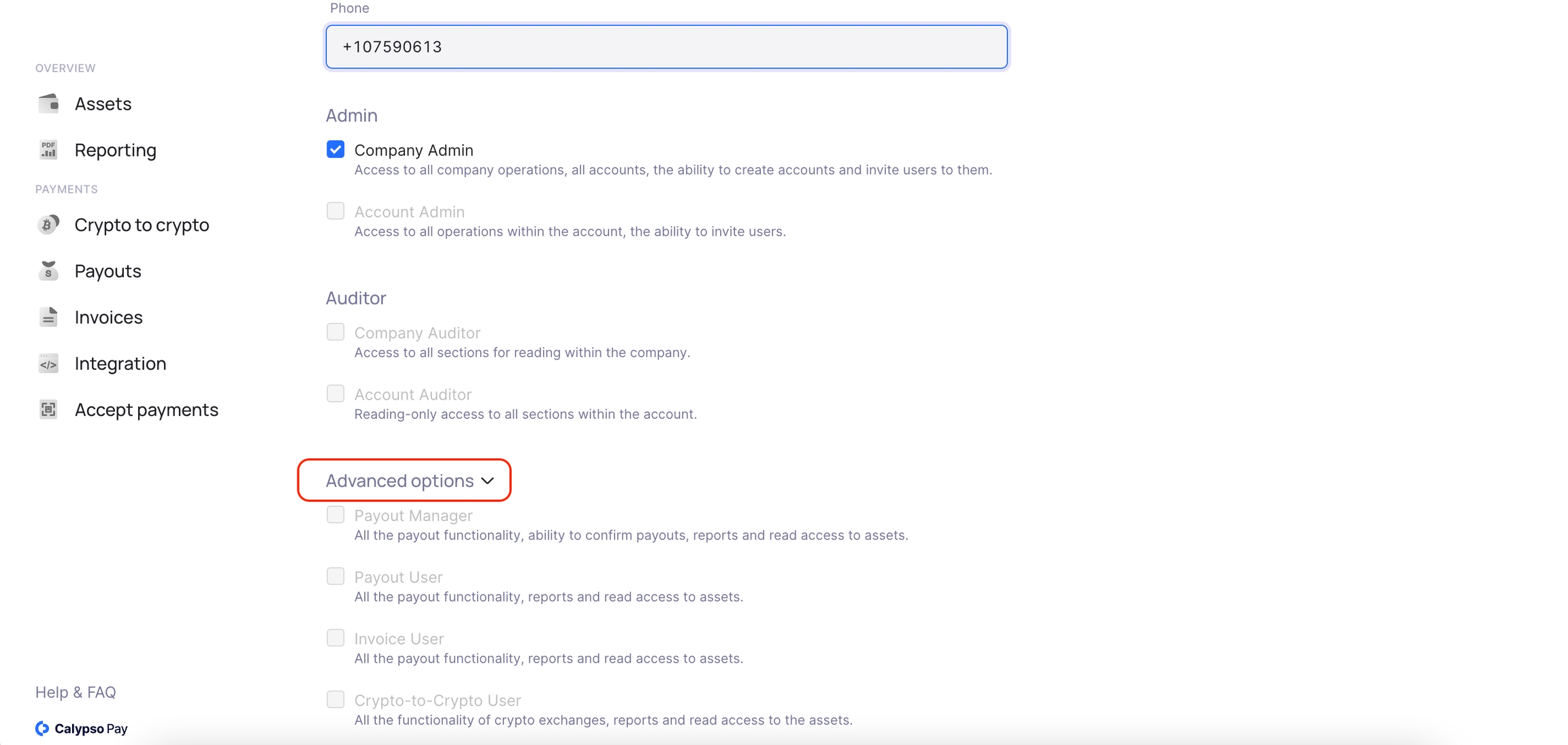Screen dimensions: 1568x745
Task: Go to the Integration section
Action: point(120,364)
